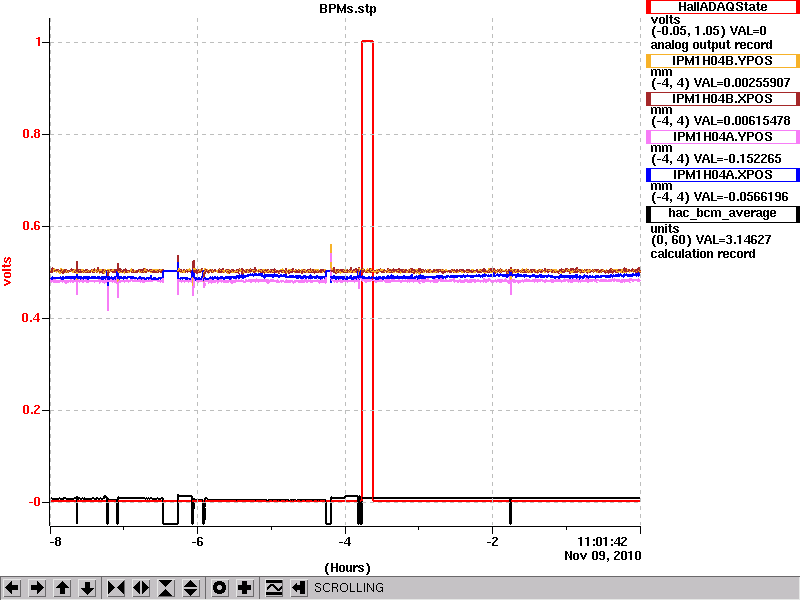Click the '-8' x-axis tick label
Screen dimensions: 800x600
pyautogui.click(x=55, y=542)
